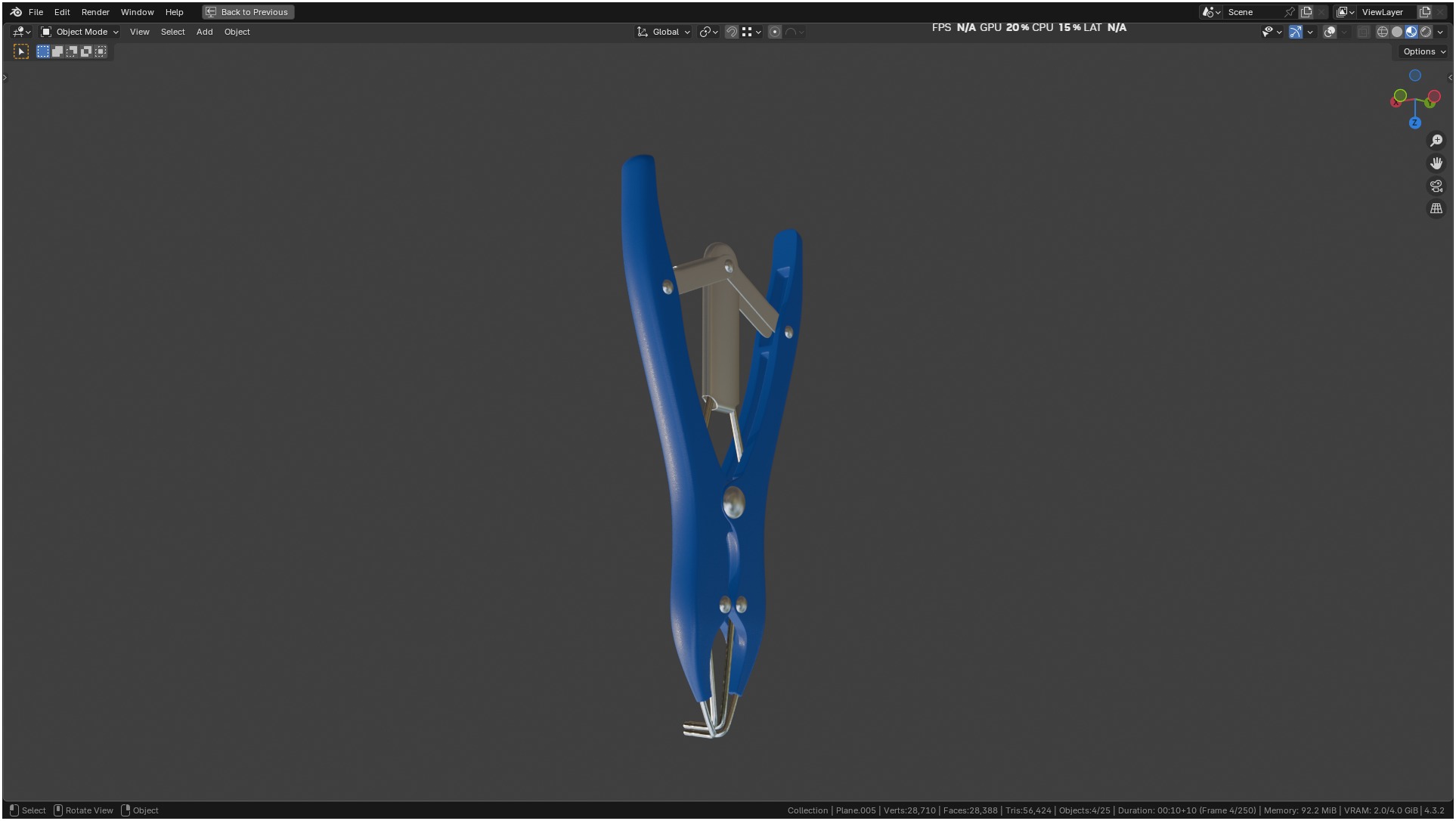Viewport: 1456px width, 821px height.
Task: Open the viewport Object menu
Action: pos(237,32)
